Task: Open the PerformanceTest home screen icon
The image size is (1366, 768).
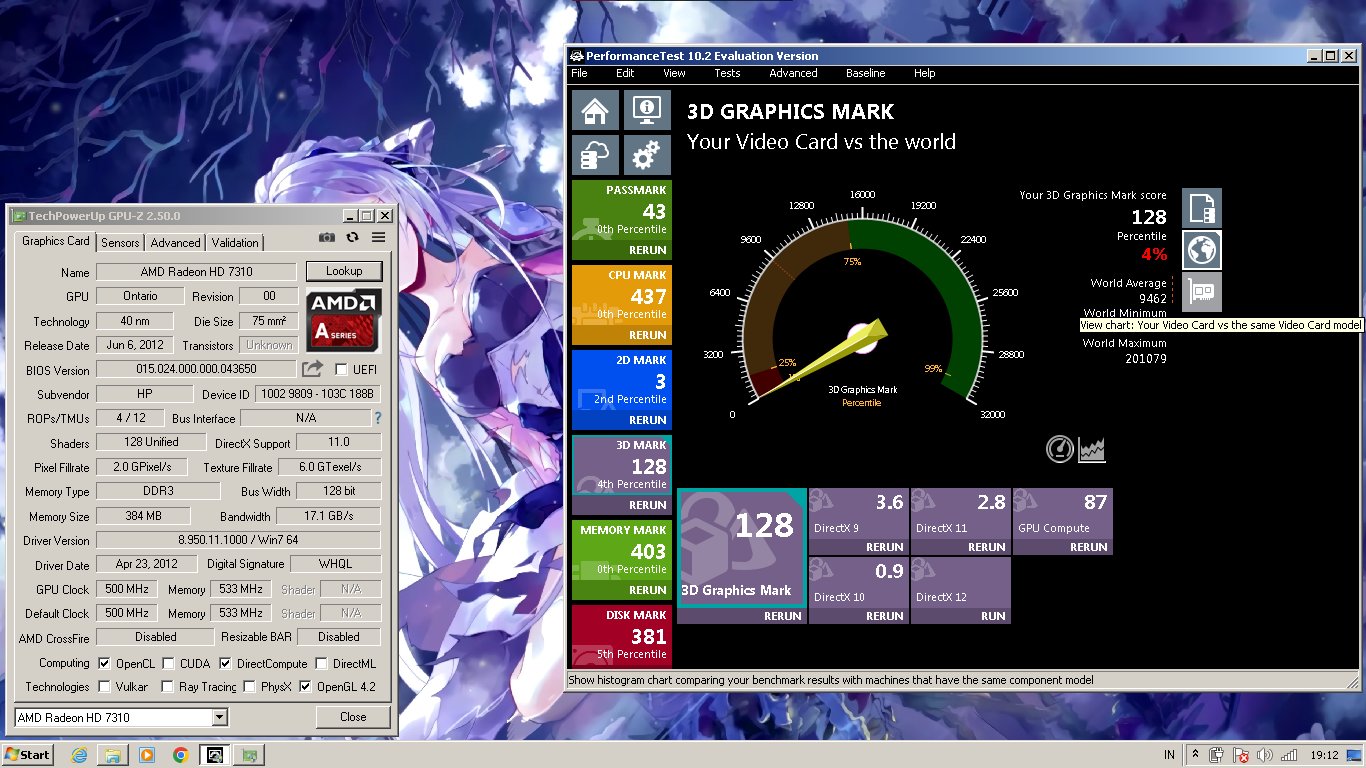Action: coord(595,110)
